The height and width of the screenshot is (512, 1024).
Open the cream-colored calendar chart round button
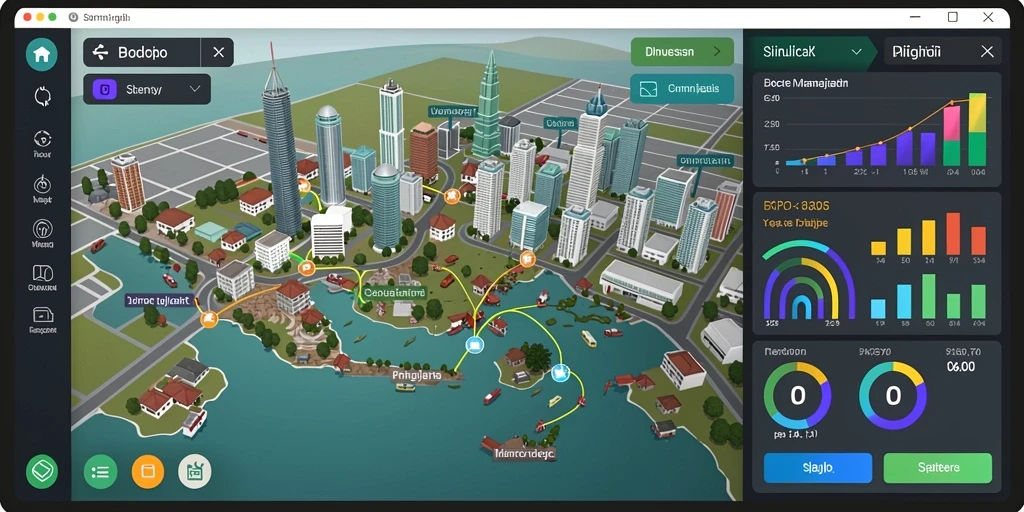click(195, 472)
